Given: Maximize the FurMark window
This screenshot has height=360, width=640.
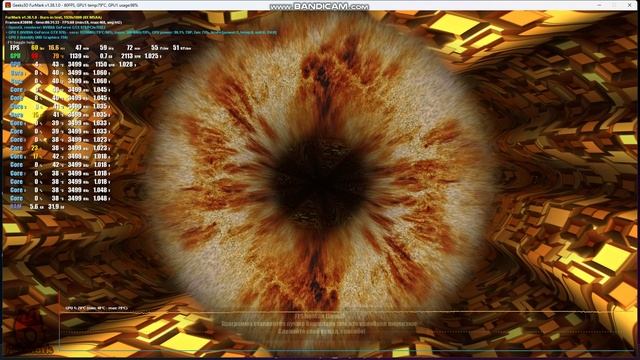Looking at the screenshot, I should 615,5.
